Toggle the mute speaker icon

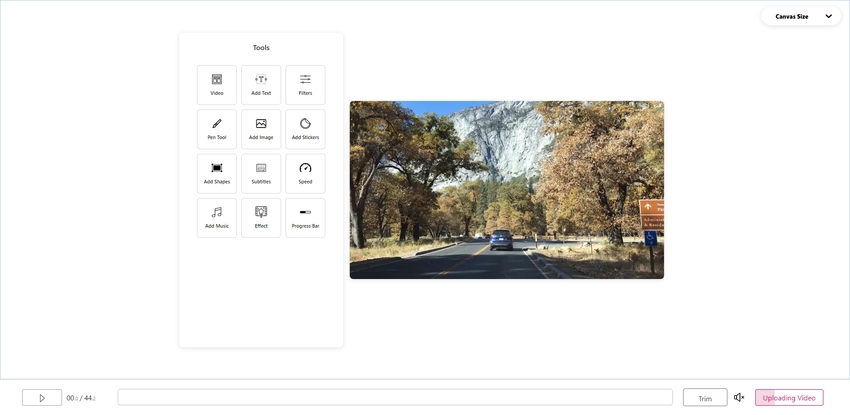(x=739, y=398)
